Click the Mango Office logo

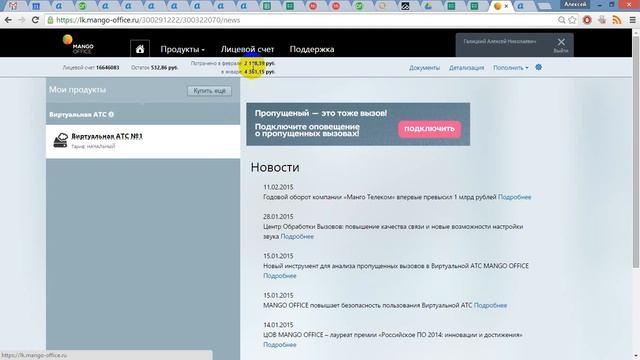(78, 44)
